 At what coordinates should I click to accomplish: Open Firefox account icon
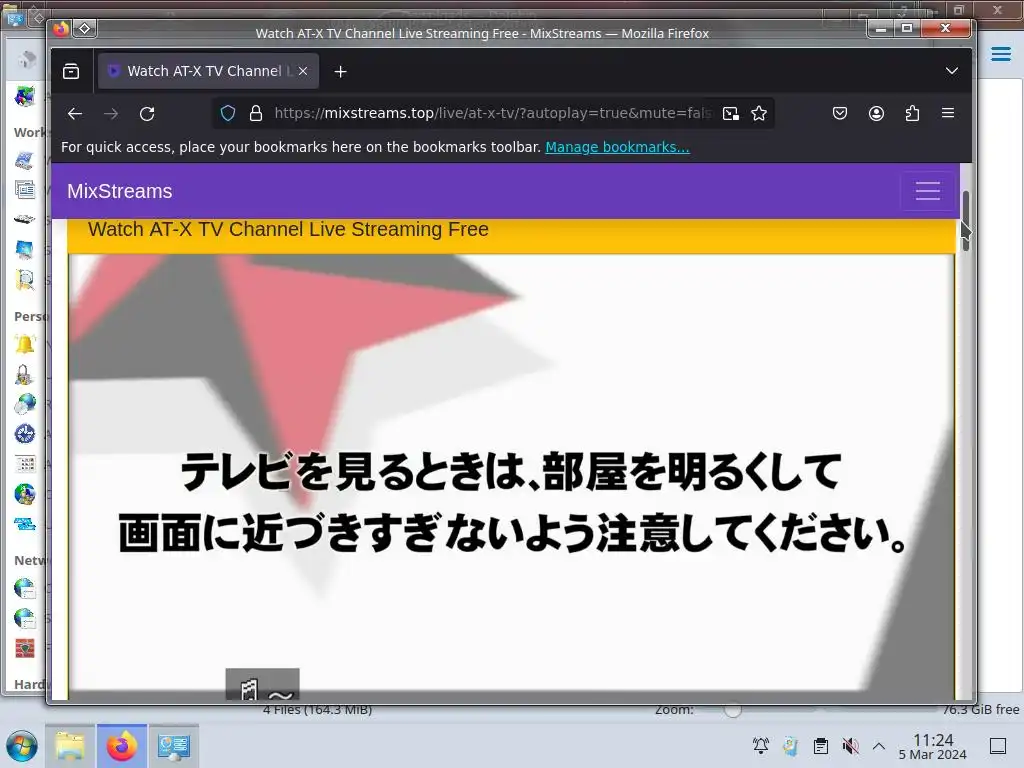[x=876, y=114]
